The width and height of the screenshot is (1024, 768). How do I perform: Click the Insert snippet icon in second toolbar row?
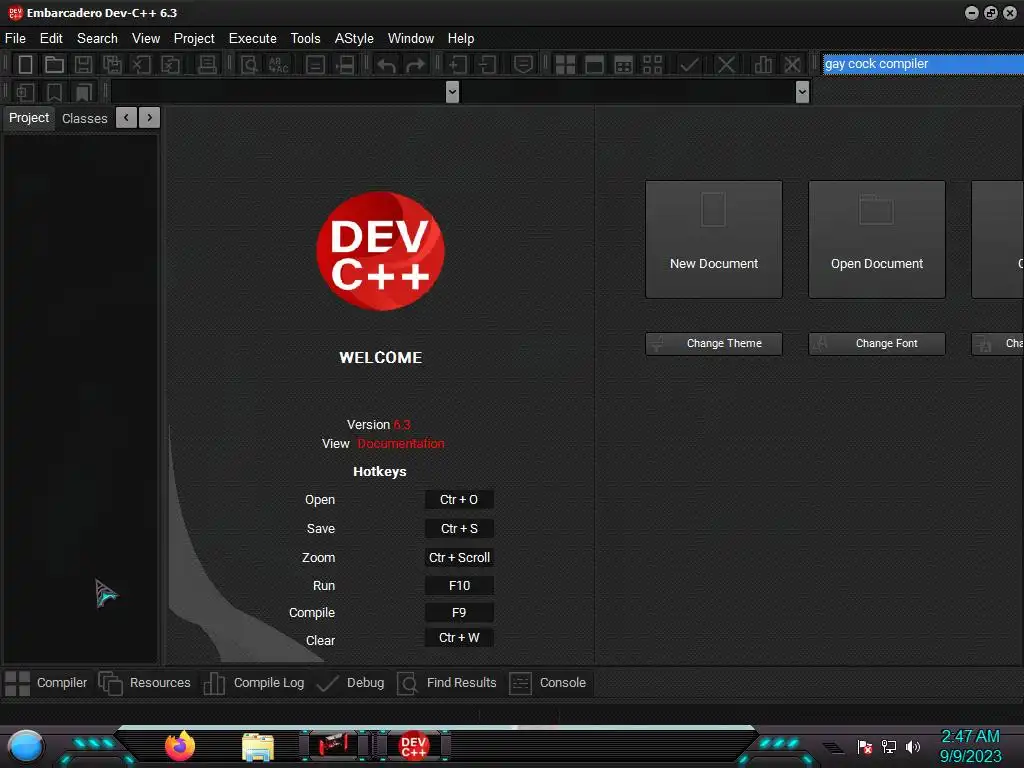tap(25, 92)
